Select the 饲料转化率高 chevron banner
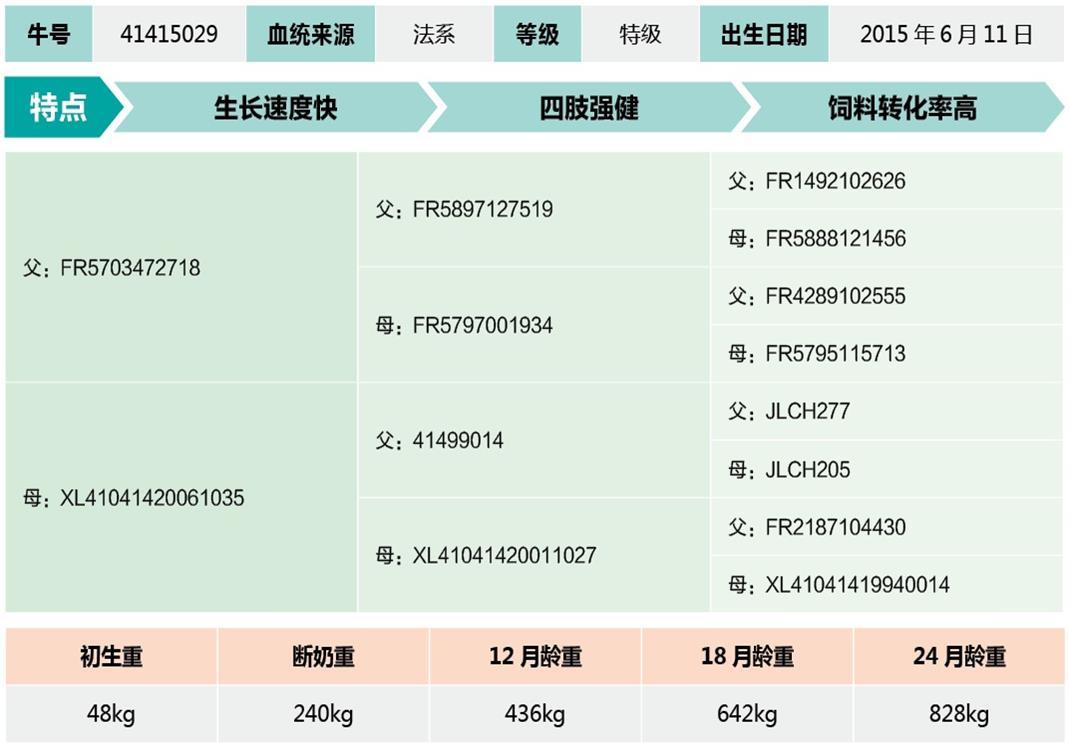Viewport: 1070px width, 750px height. point(901,108)
